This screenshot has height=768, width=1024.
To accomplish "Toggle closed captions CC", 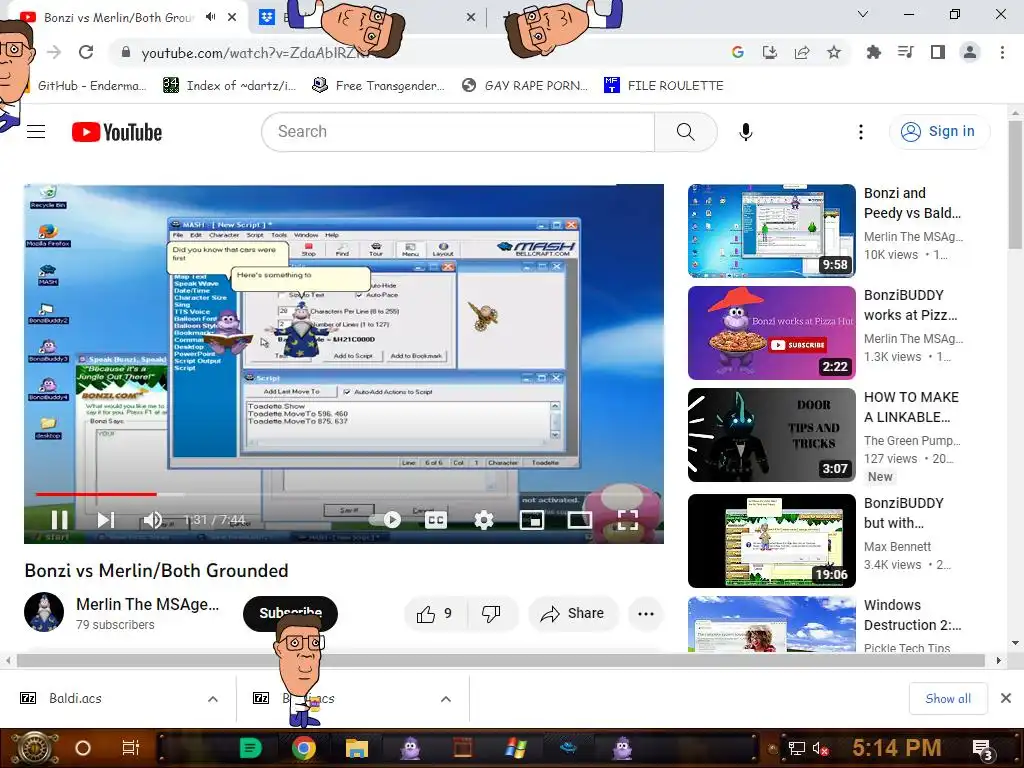I will 436,520.
